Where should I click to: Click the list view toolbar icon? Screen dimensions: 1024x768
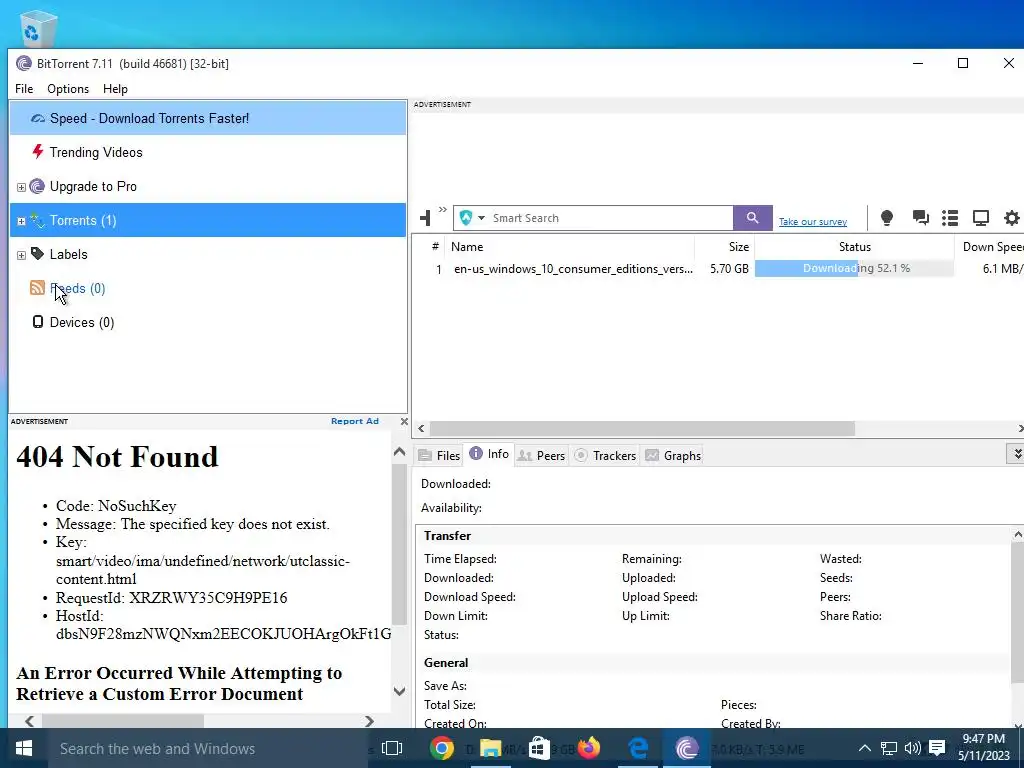point(950,217)
